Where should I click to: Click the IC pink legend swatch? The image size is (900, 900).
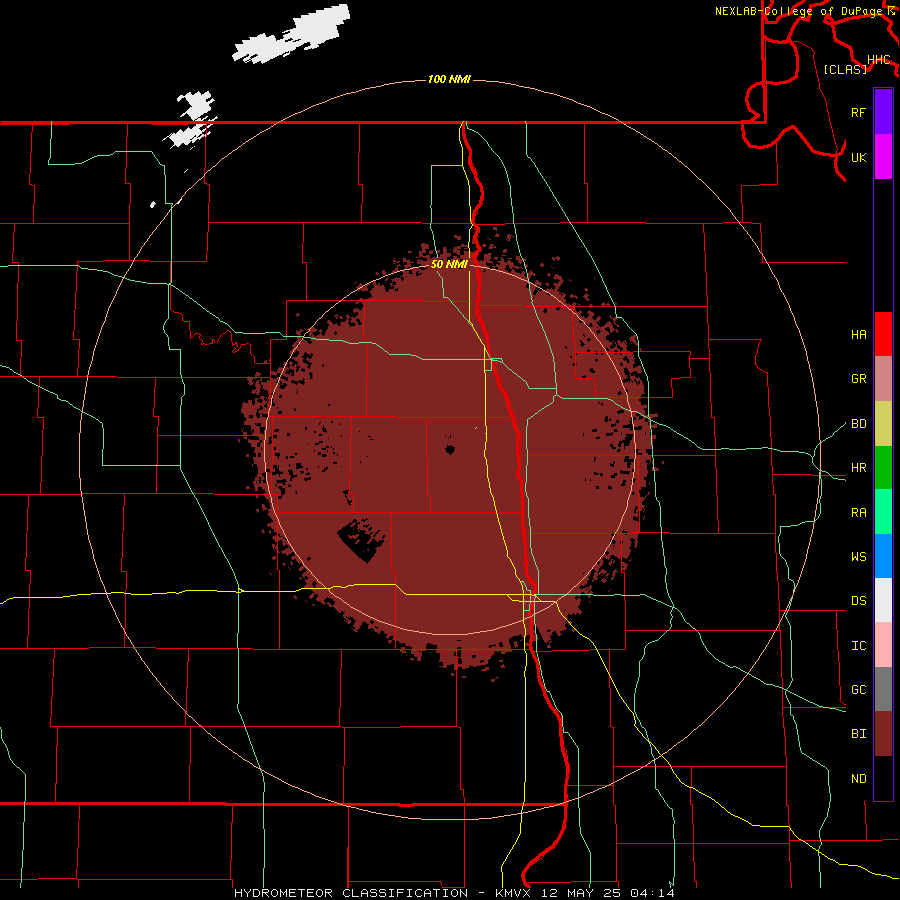tap(883, 645)
